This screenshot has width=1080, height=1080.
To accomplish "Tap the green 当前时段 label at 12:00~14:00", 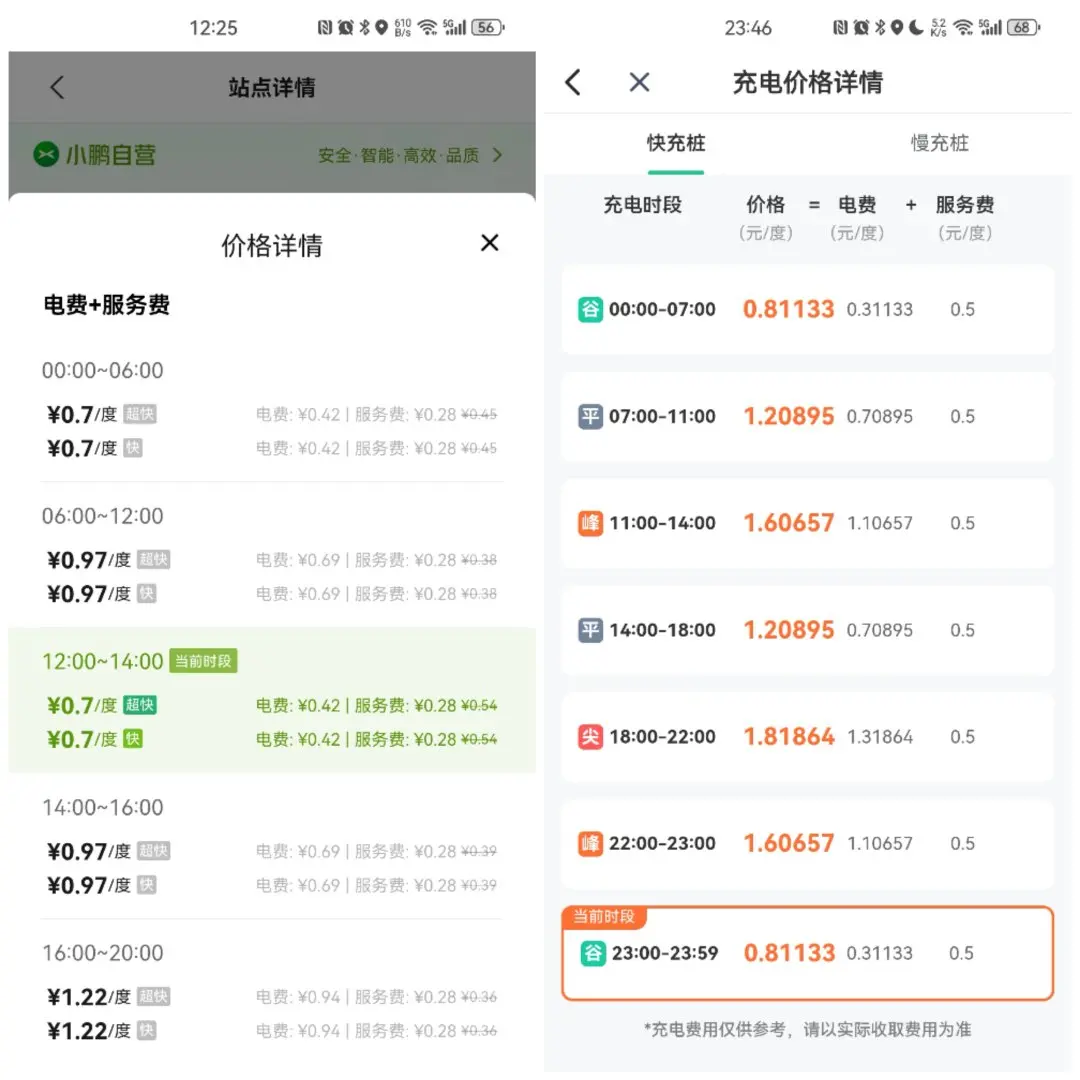I will (203, 661).
